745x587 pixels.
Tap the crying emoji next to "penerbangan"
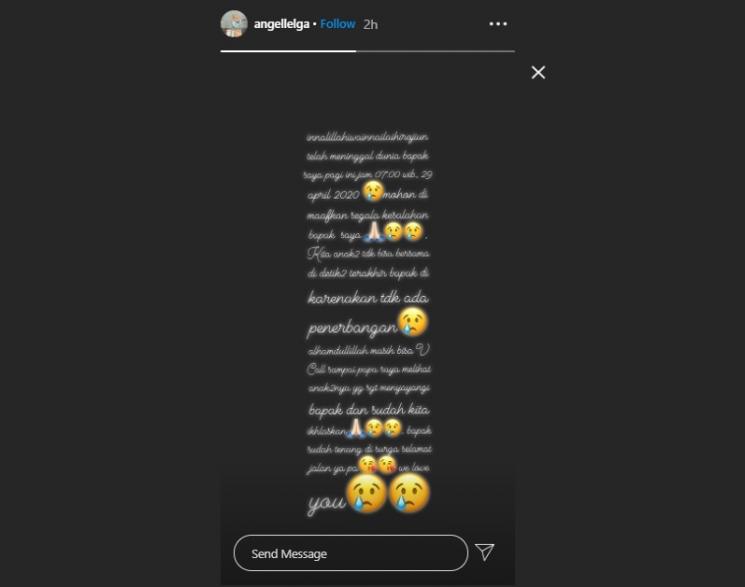[413, 322]
